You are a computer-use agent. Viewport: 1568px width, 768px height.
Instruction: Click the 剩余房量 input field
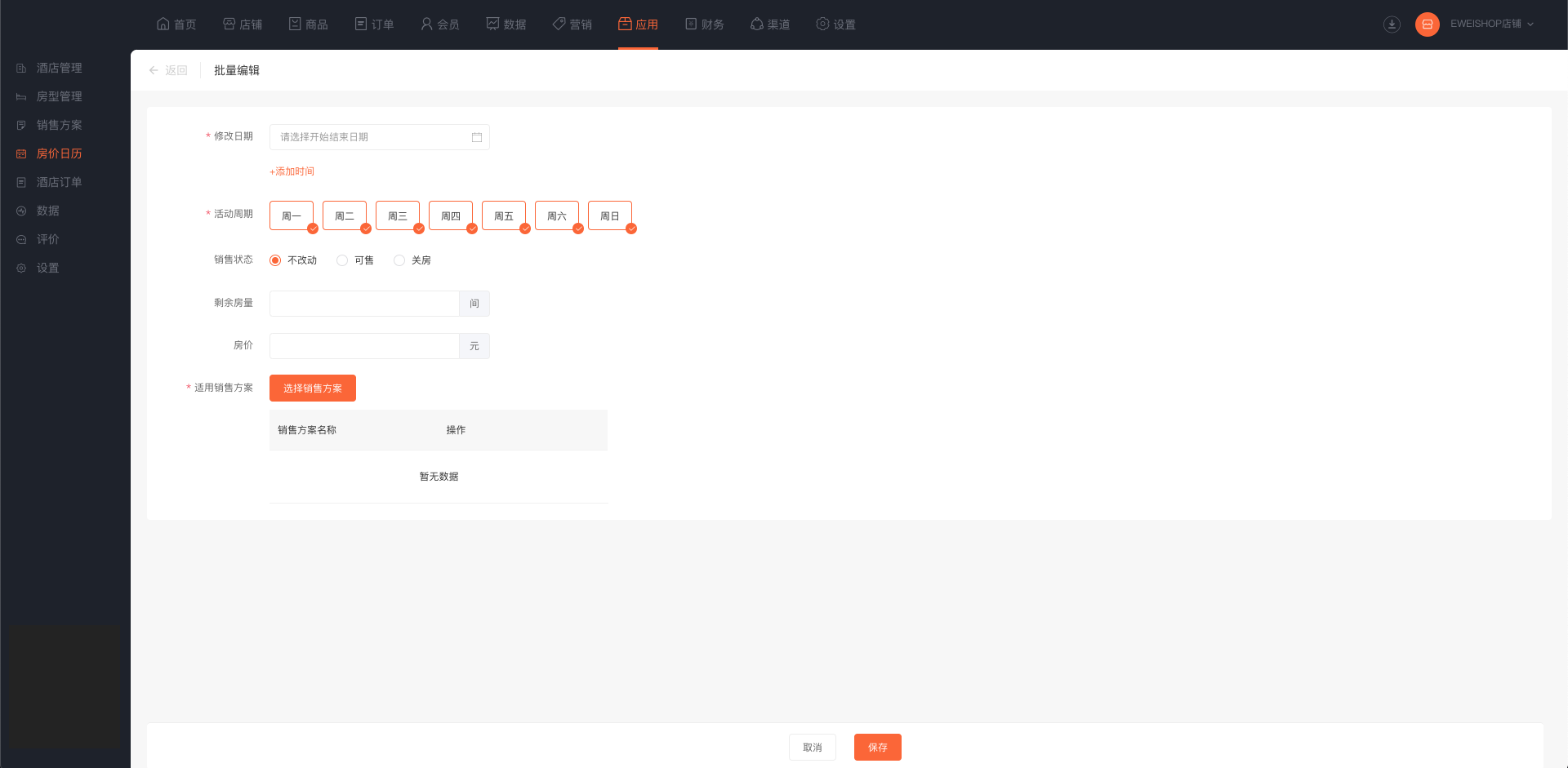[x=364, y=304]
